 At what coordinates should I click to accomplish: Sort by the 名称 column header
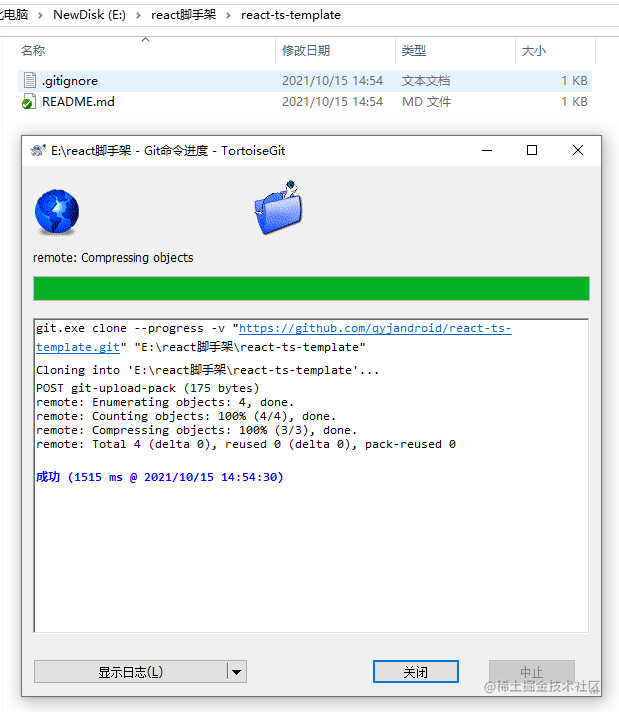tap(33, 50)
